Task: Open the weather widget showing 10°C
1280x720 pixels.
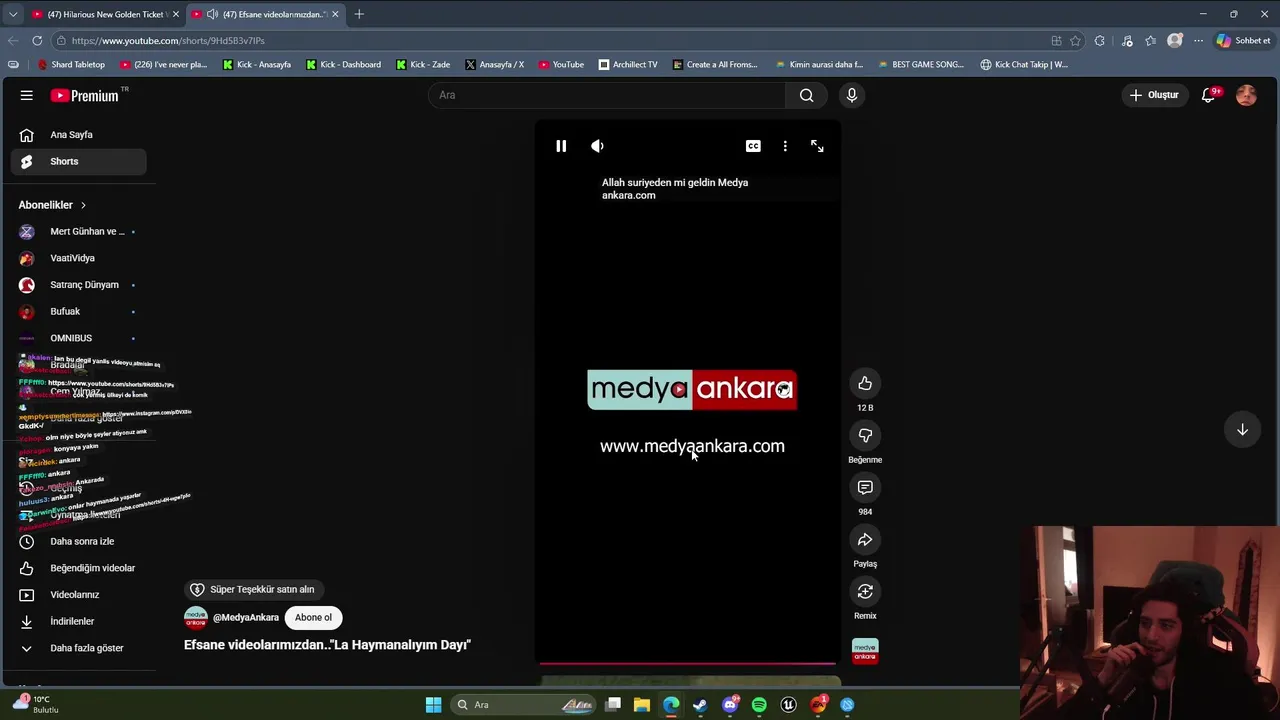Action: tap(34, 704)
